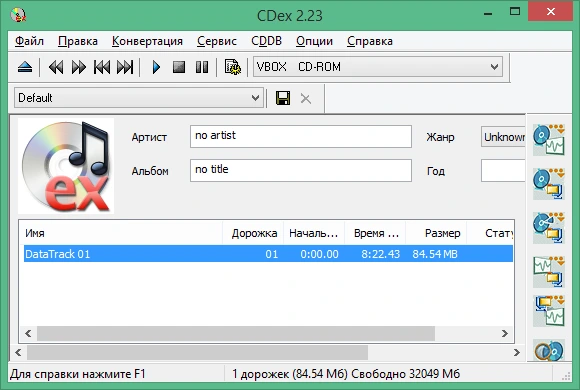Click the Eject CD button
This screenshot has height=390, width=580.
click(25, 67)
